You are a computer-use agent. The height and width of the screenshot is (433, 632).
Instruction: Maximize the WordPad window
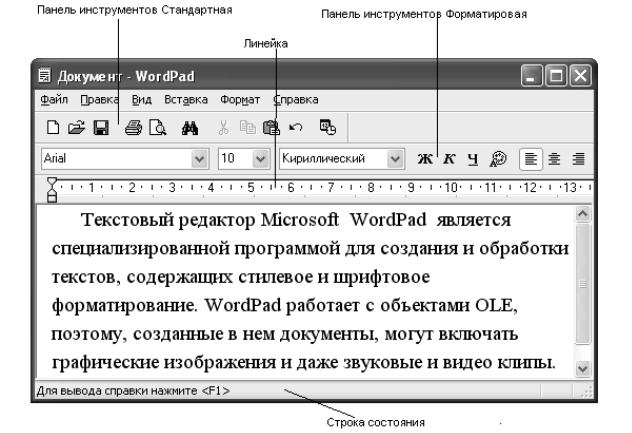click(556, 75)
